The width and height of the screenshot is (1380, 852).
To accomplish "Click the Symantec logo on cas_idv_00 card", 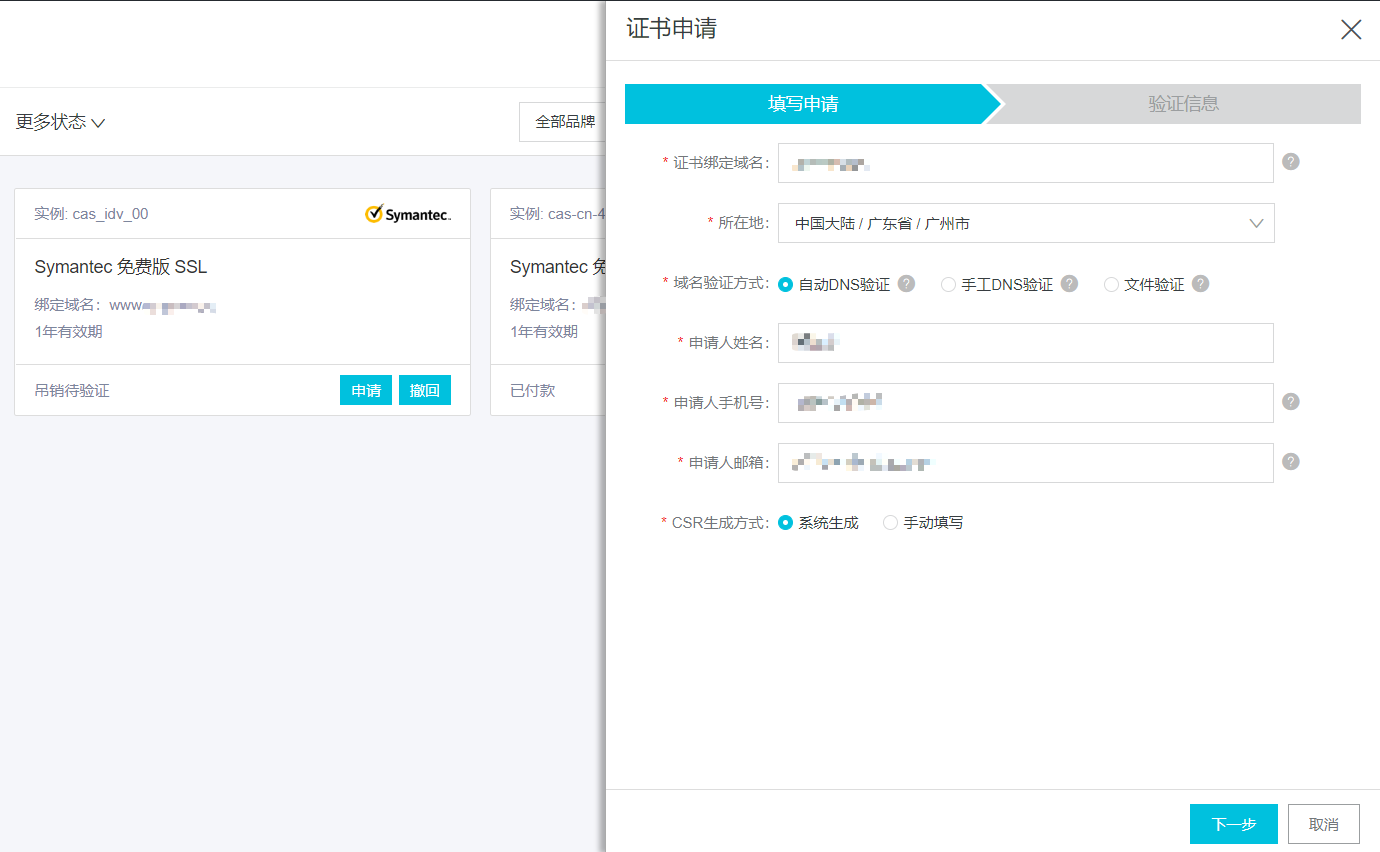I will (x=408, y=214).
